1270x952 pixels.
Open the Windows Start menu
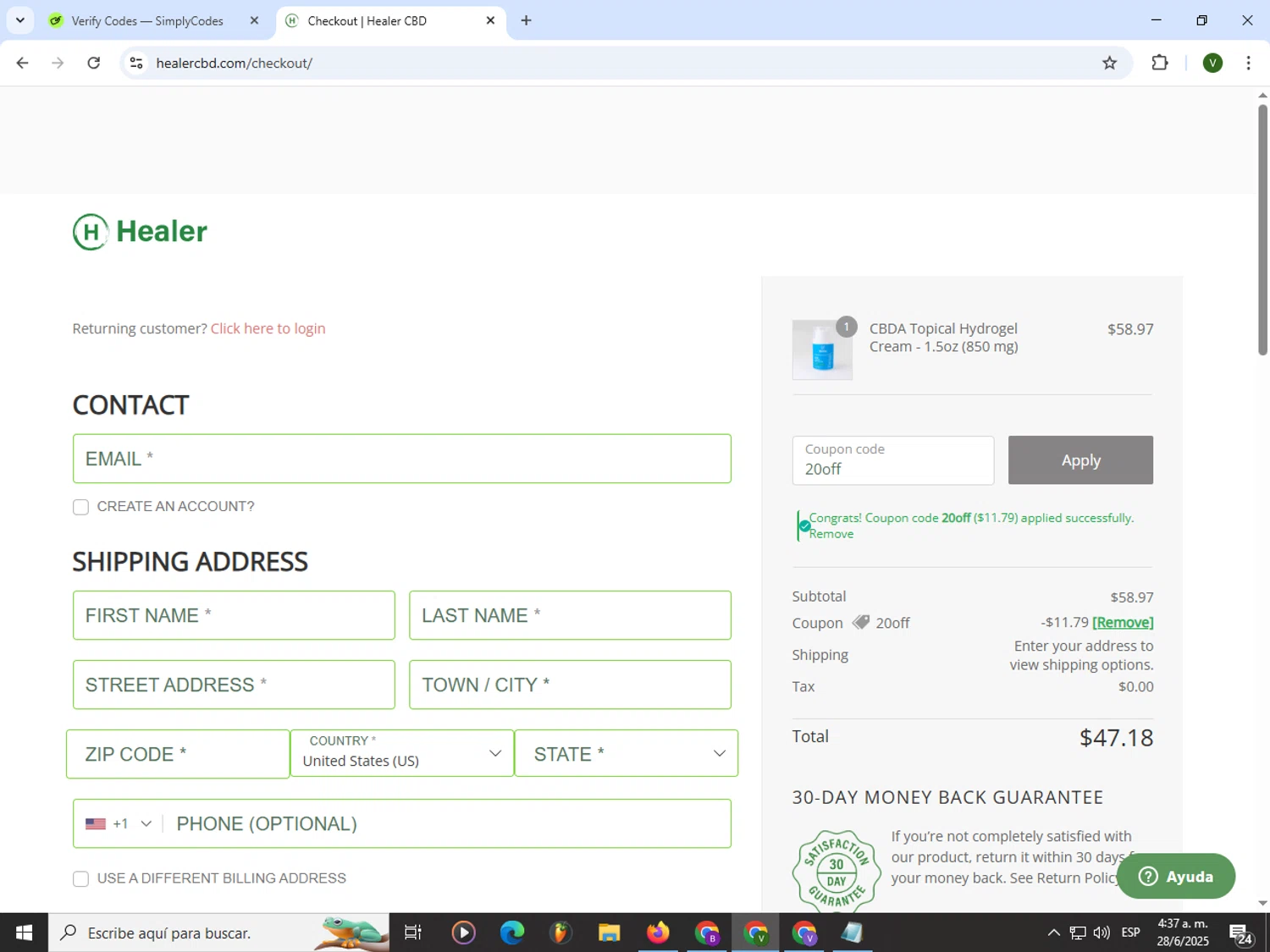[24, 933]
